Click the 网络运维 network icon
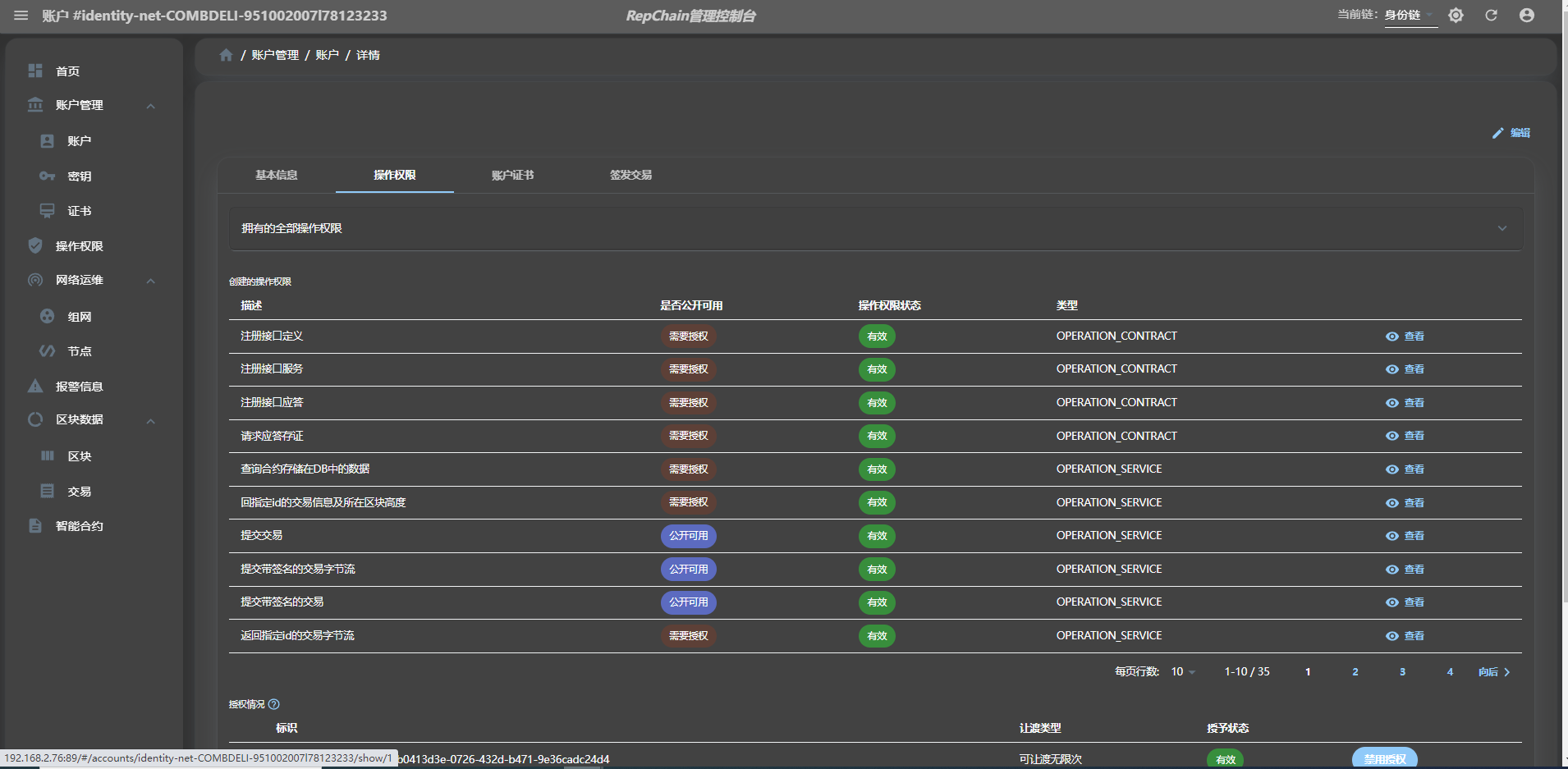Screen dimensions: 1568x769 pyautogui.click(x=35, y=280)
